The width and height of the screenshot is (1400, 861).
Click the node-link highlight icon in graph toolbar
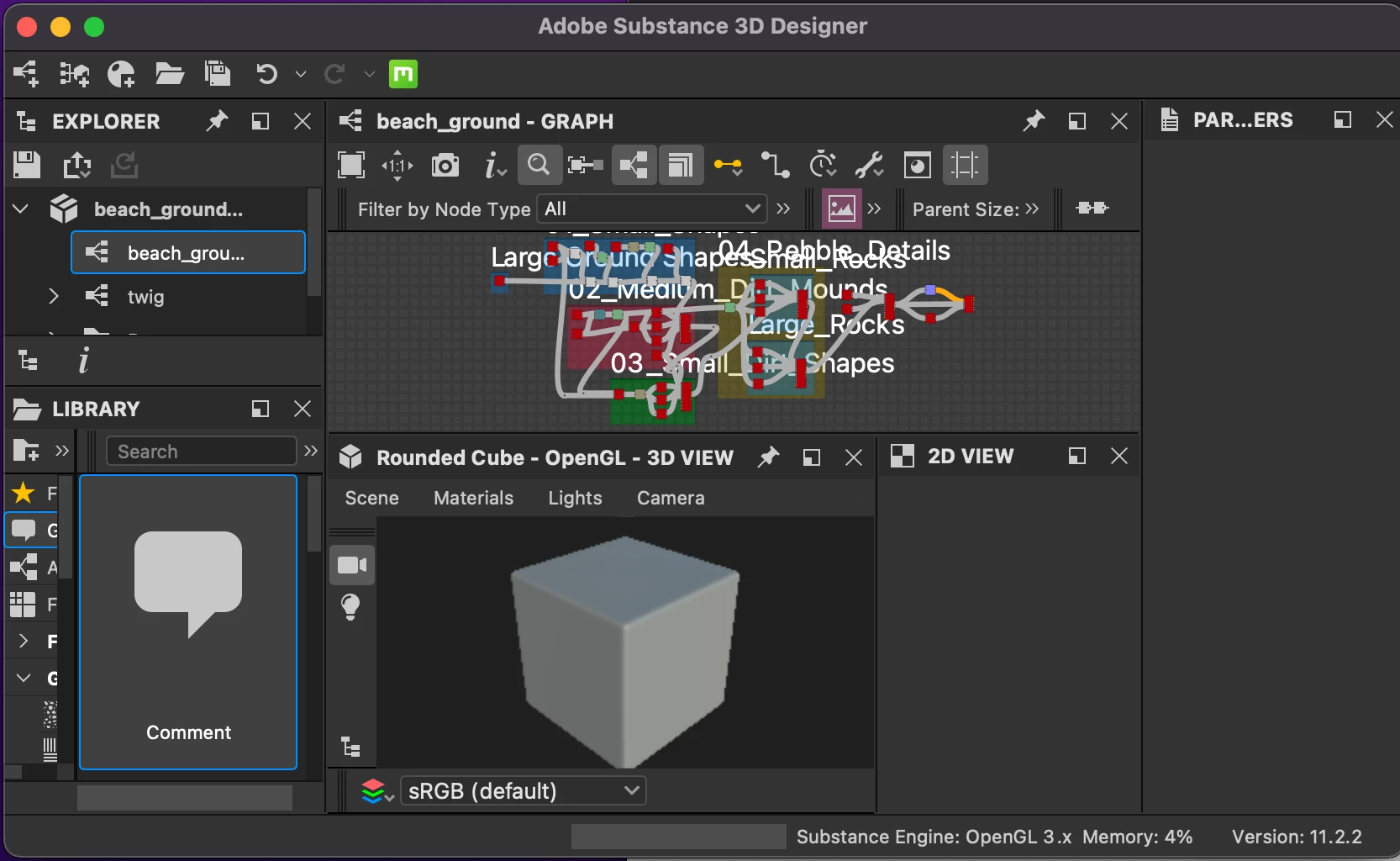point(586,165)
